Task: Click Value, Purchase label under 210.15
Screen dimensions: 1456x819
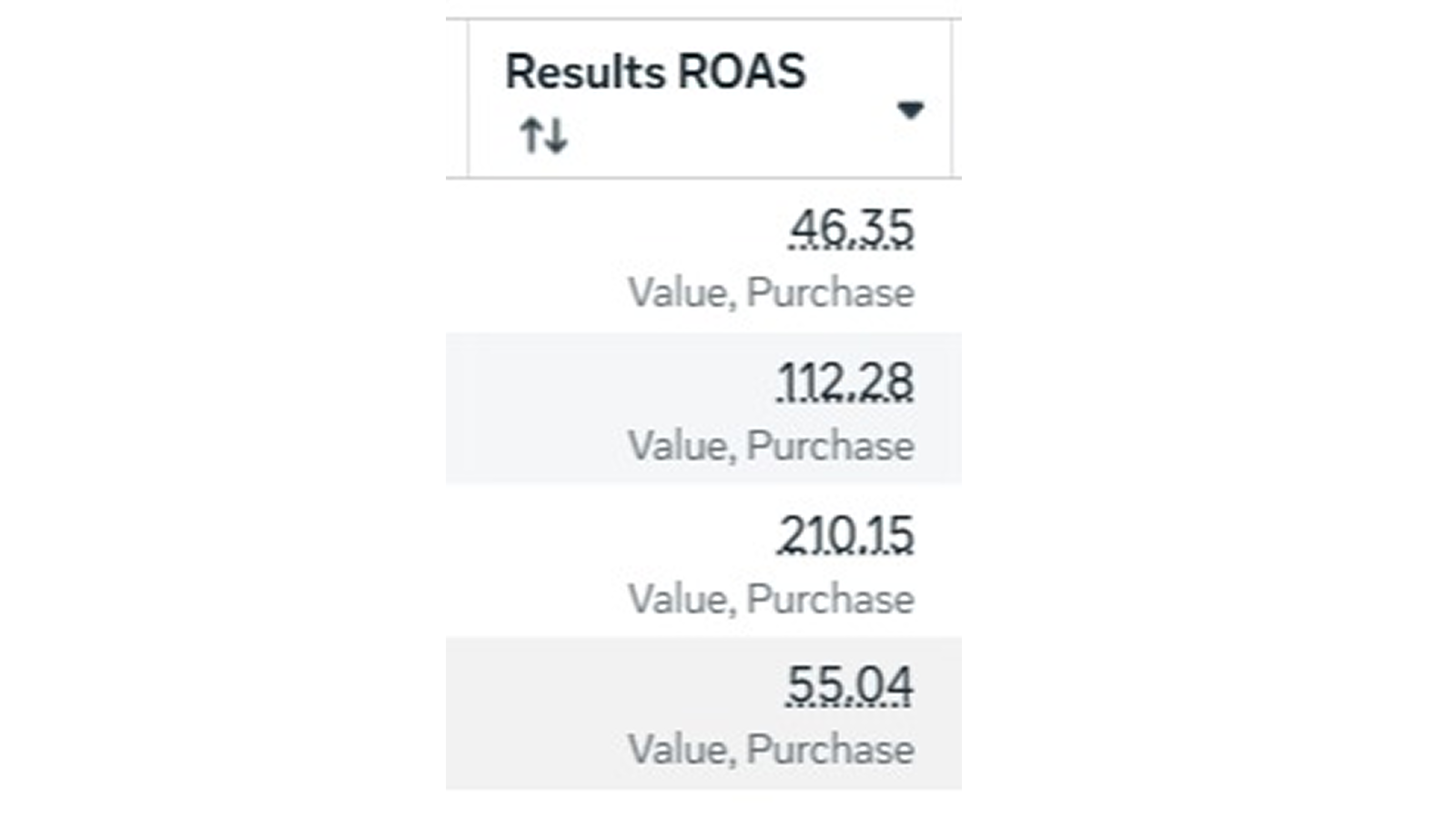Action: tap(771, 600)
